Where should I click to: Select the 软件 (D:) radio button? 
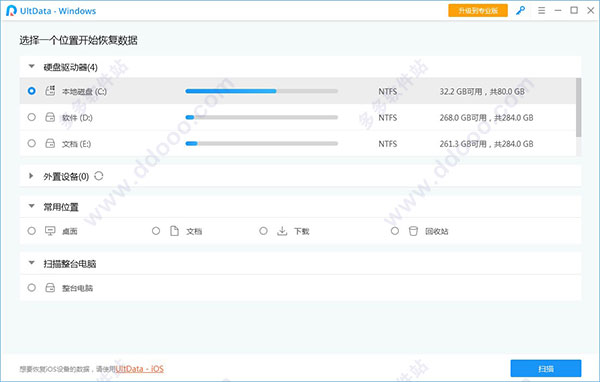(31, 117)
